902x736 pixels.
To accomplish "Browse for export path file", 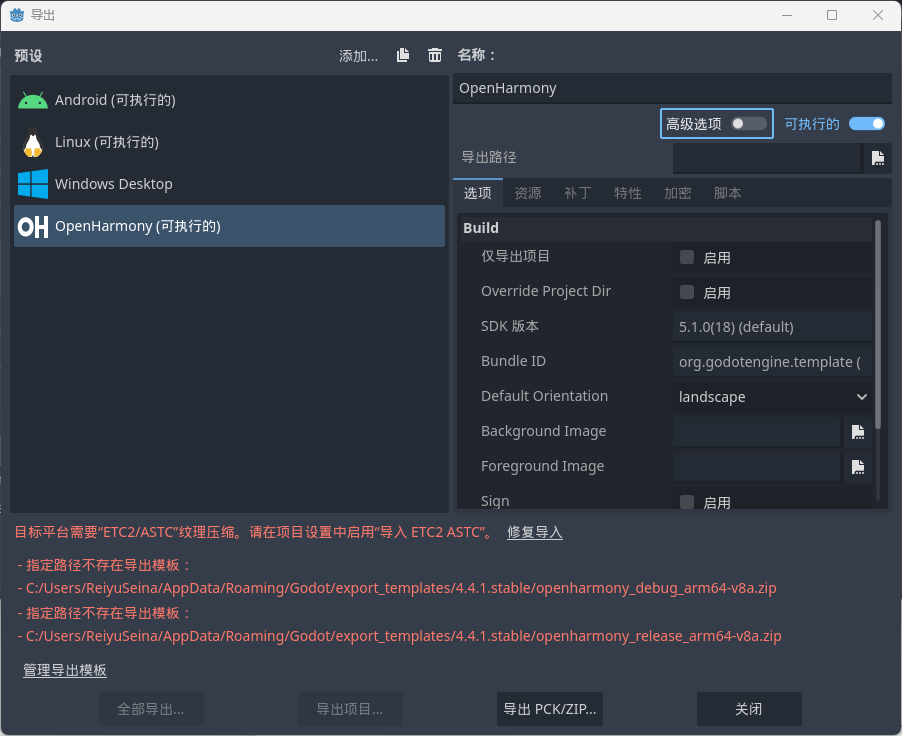I will coord(878,158).
